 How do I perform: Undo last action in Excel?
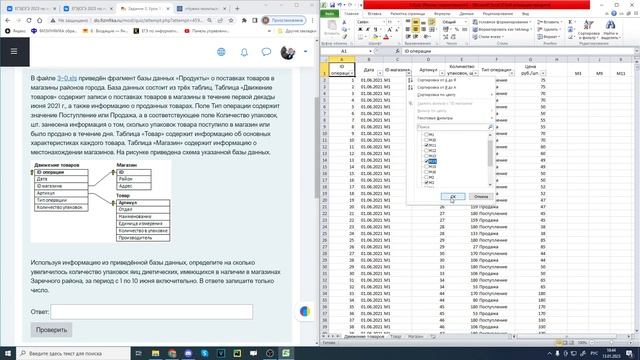pyautogui.click(x=339, y=5)
